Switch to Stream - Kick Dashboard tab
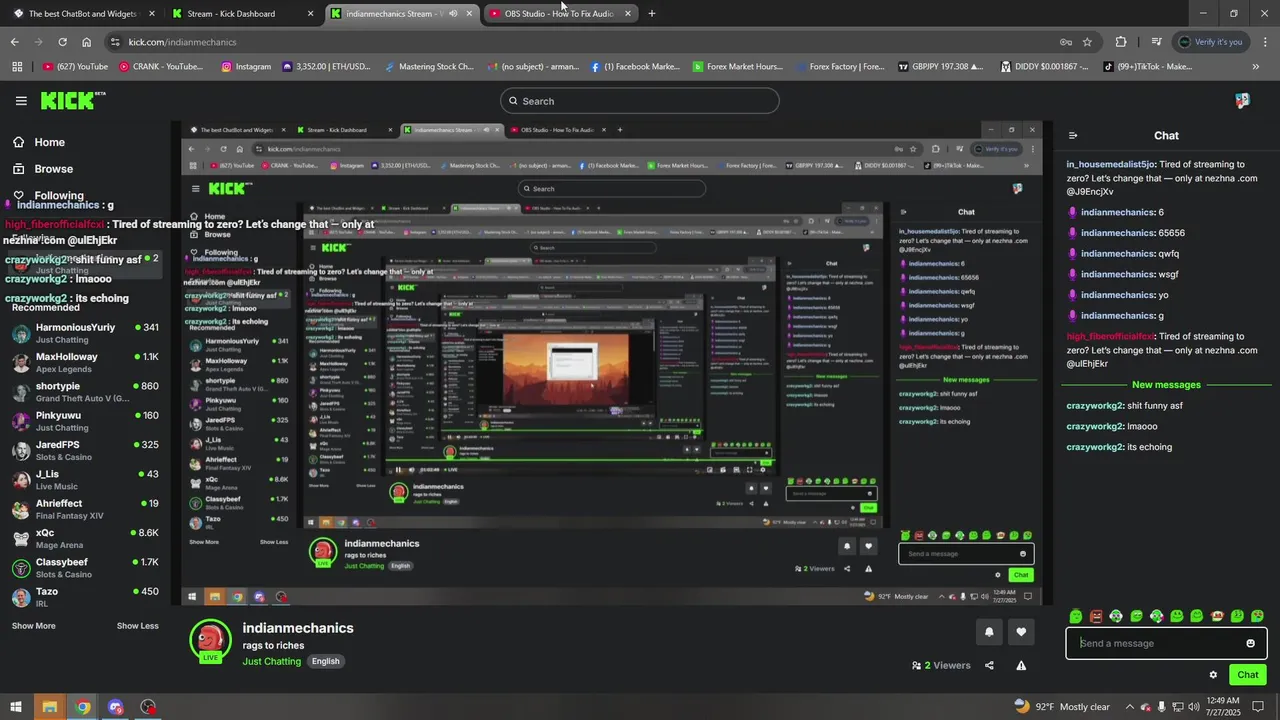Viewport: 1280px width, 720px height. click(243, 14)
